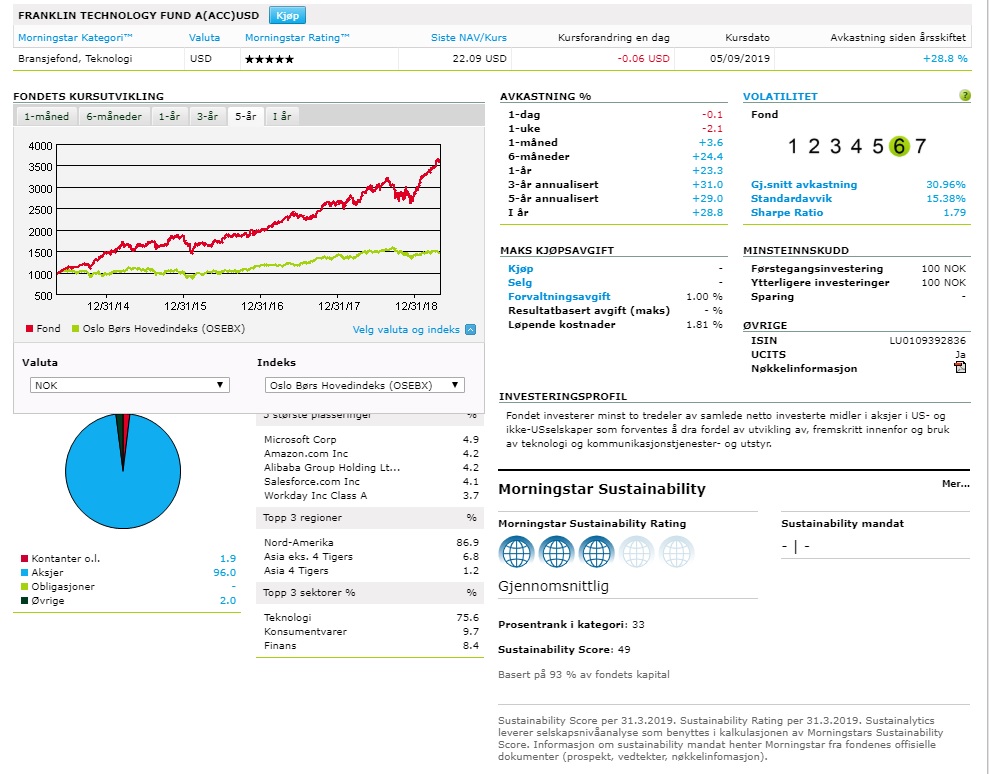
Task: Click the Gjennomsnittlig sustainability rating text
Action: coord(554,586)
